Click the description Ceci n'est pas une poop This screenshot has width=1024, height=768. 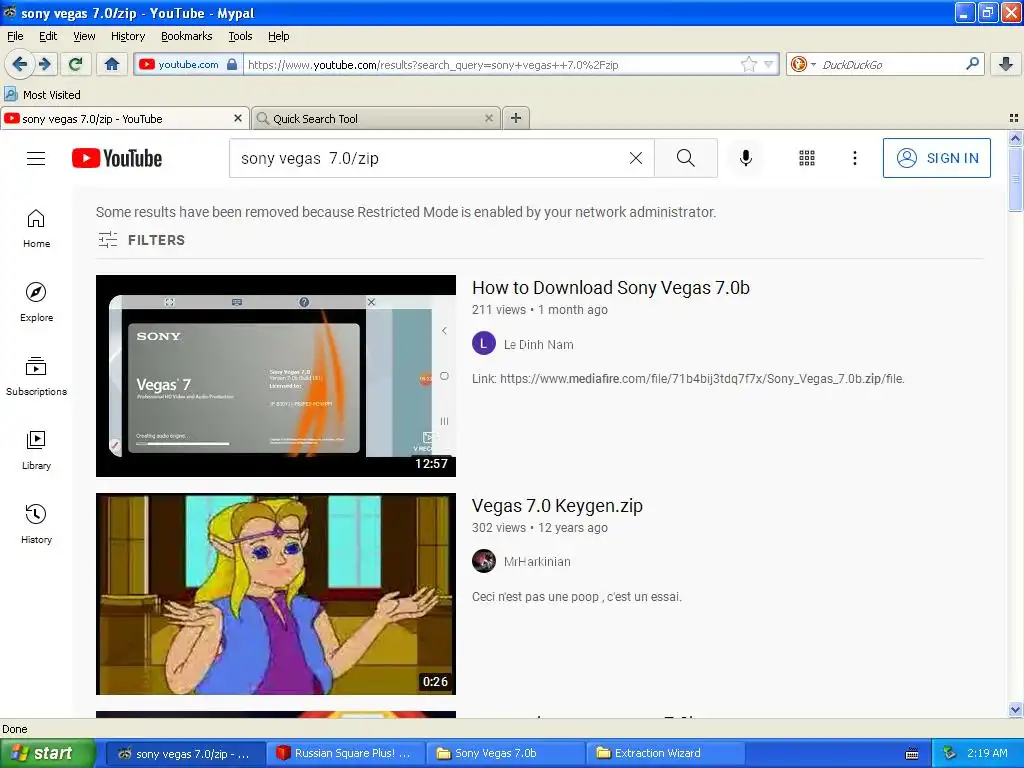[x=577, y=596]
